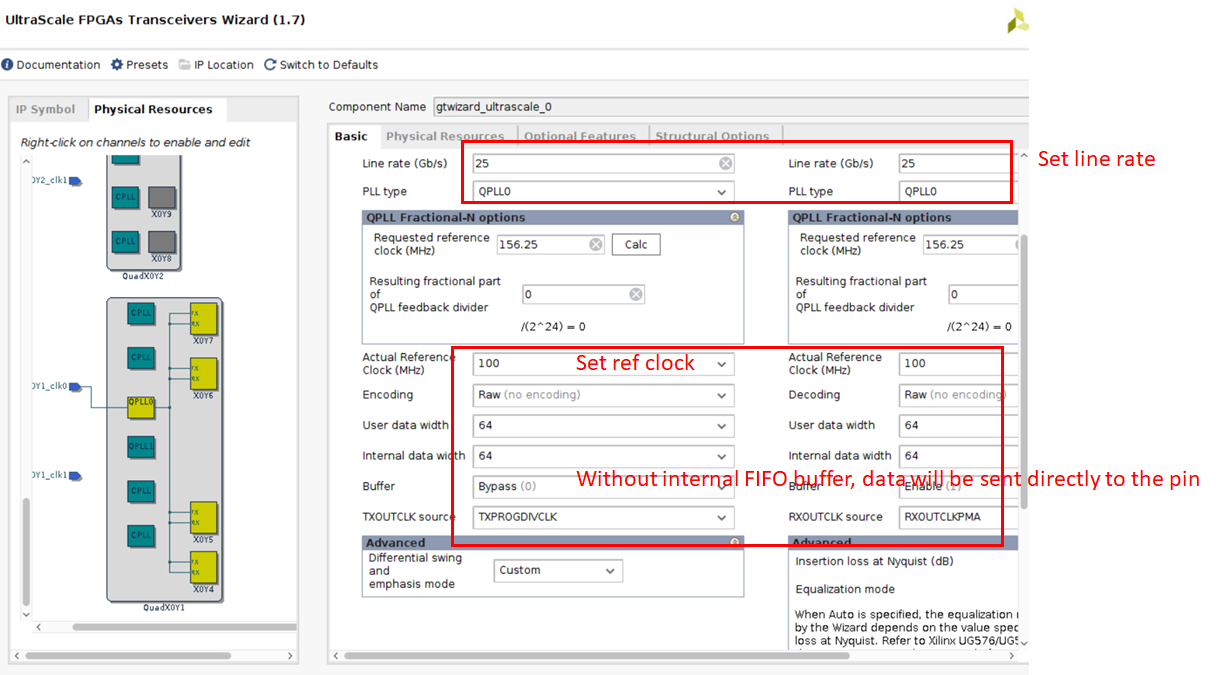Click left panel bottom scrollbar right arrow
Viewport: 1216px width, 675px height.
289,657
